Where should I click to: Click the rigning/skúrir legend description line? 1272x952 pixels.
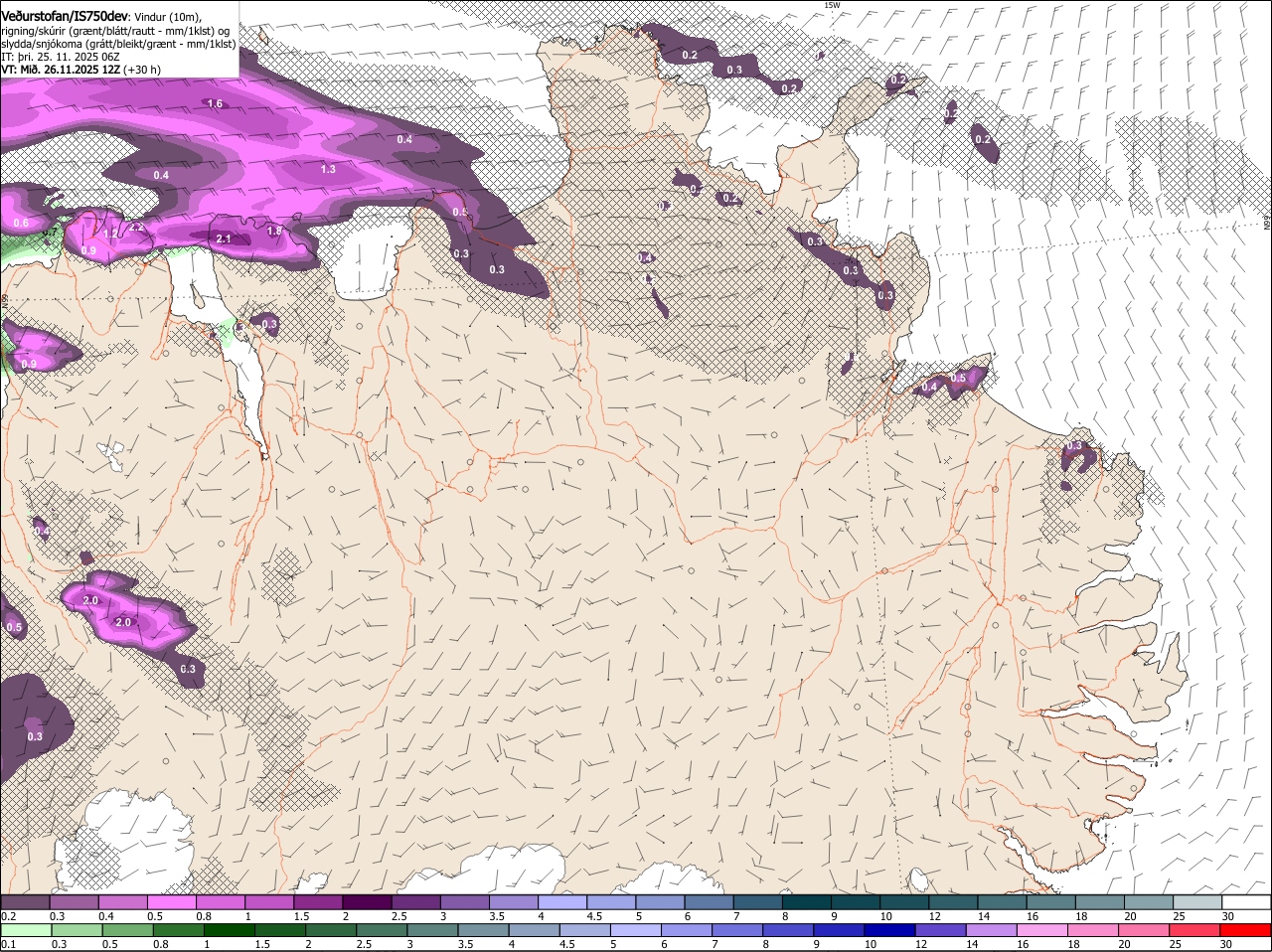point(115,31)
